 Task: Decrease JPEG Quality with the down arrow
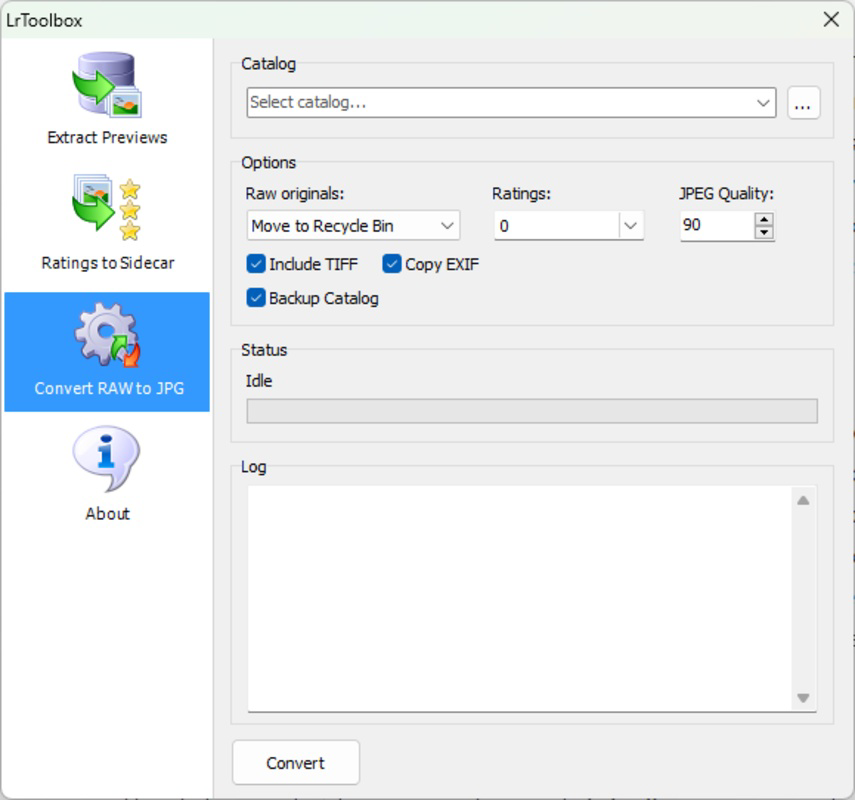(764, 232)
